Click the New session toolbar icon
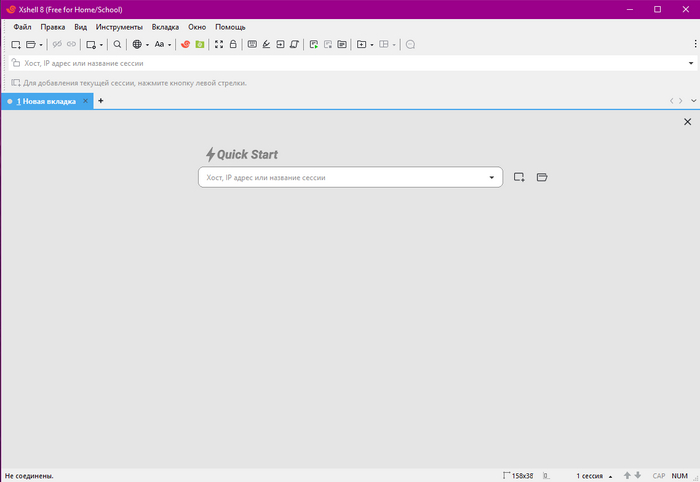This screenshot has height=482, width=700. coord(16,45)
